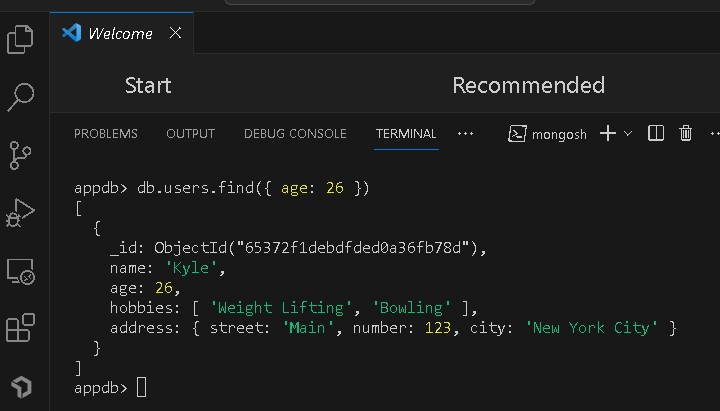Expand launch profile chevron beside plus
The image size is (720, 411).
pos(628,133)
